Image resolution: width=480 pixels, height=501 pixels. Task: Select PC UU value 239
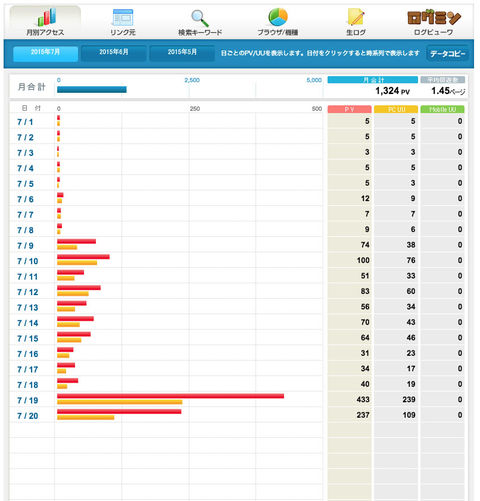click(409, 400)
